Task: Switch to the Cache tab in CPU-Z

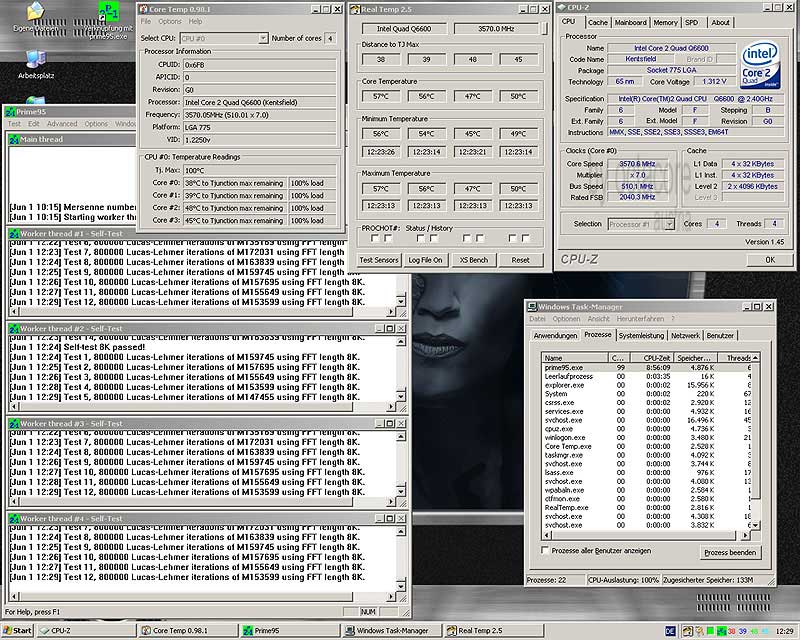Action: pyautogui.click(x=597, y=22)
